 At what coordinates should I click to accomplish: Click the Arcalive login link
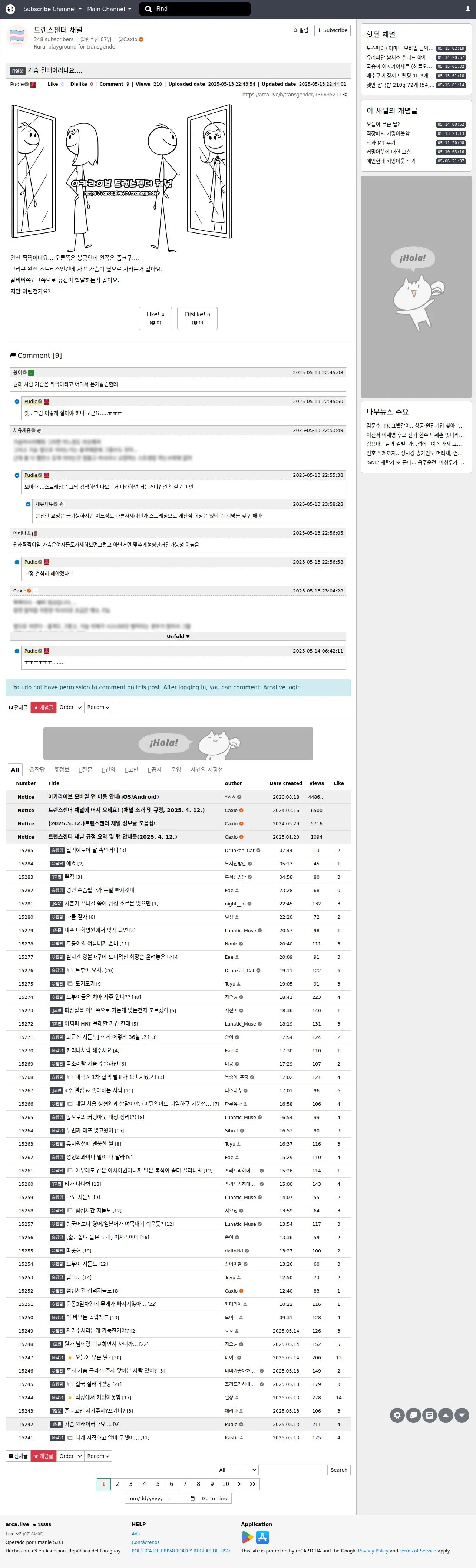(282, 687)
